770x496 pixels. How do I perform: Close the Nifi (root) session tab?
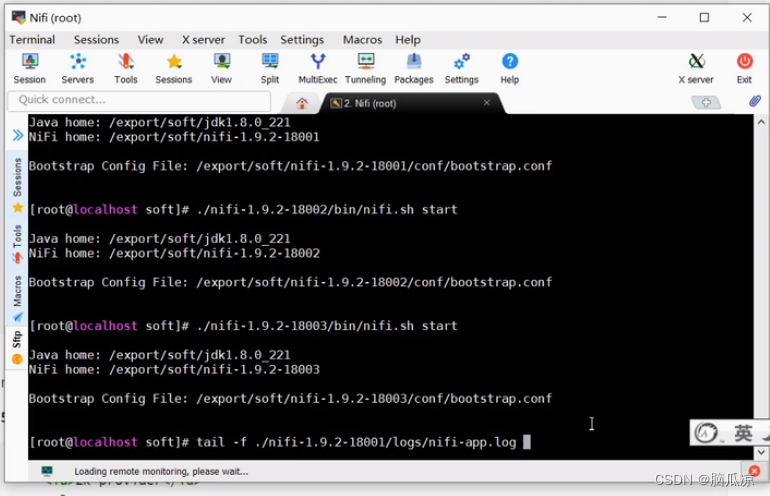tap(487, 103)
